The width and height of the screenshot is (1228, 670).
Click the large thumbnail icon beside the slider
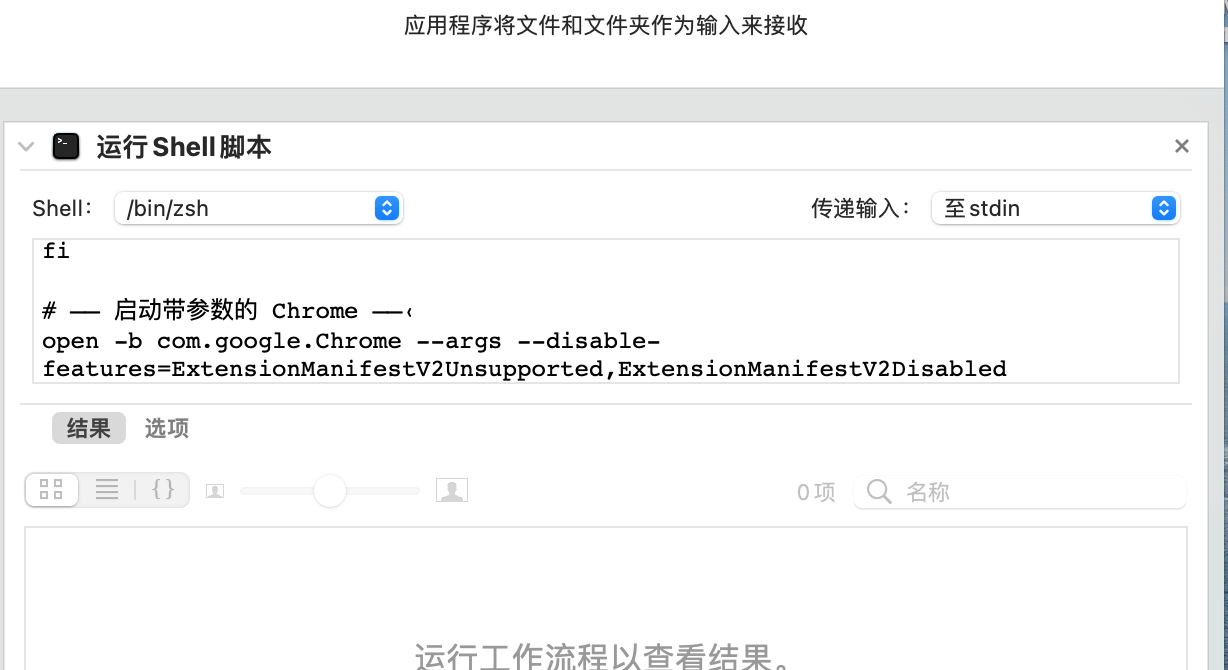pos(452,490)
